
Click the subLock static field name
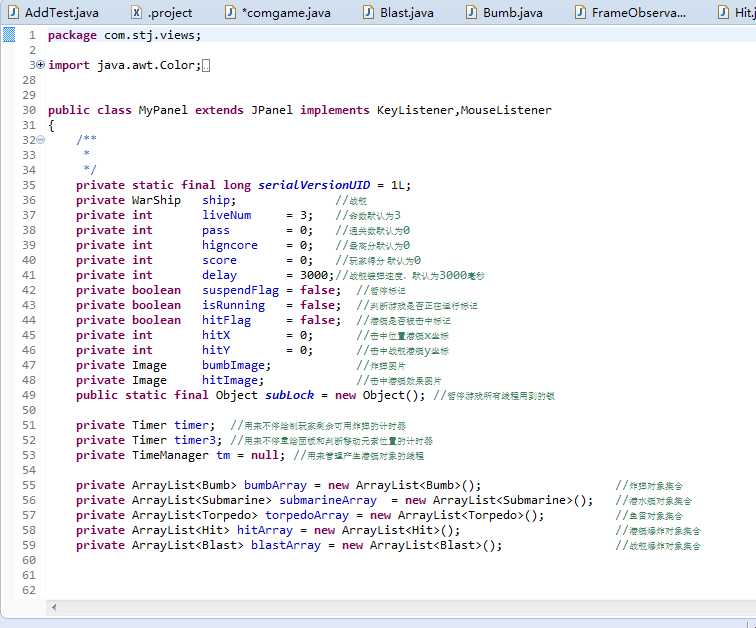tap(289, 395)
